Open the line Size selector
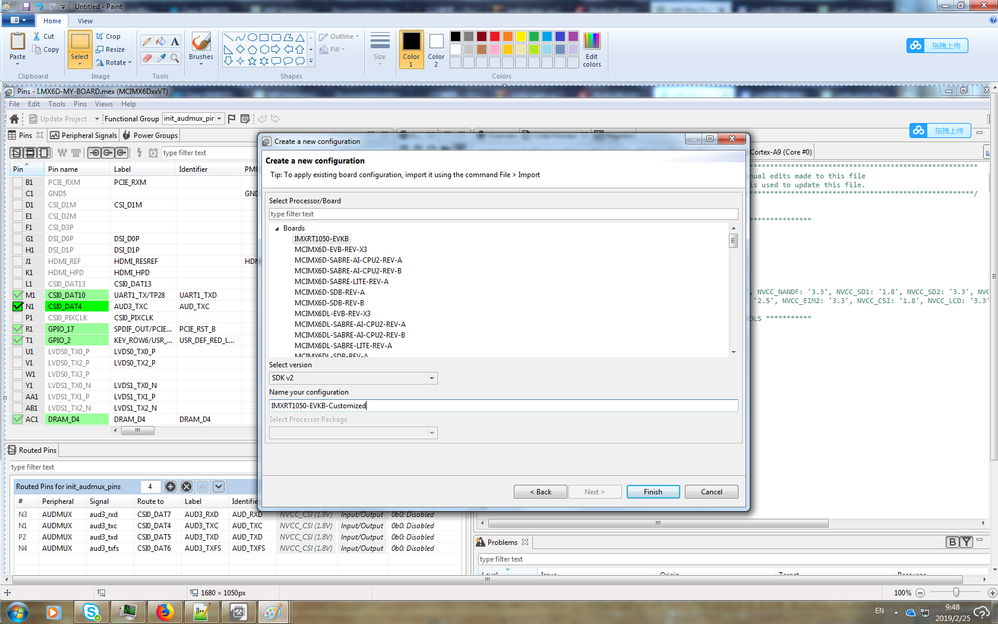 379,48
